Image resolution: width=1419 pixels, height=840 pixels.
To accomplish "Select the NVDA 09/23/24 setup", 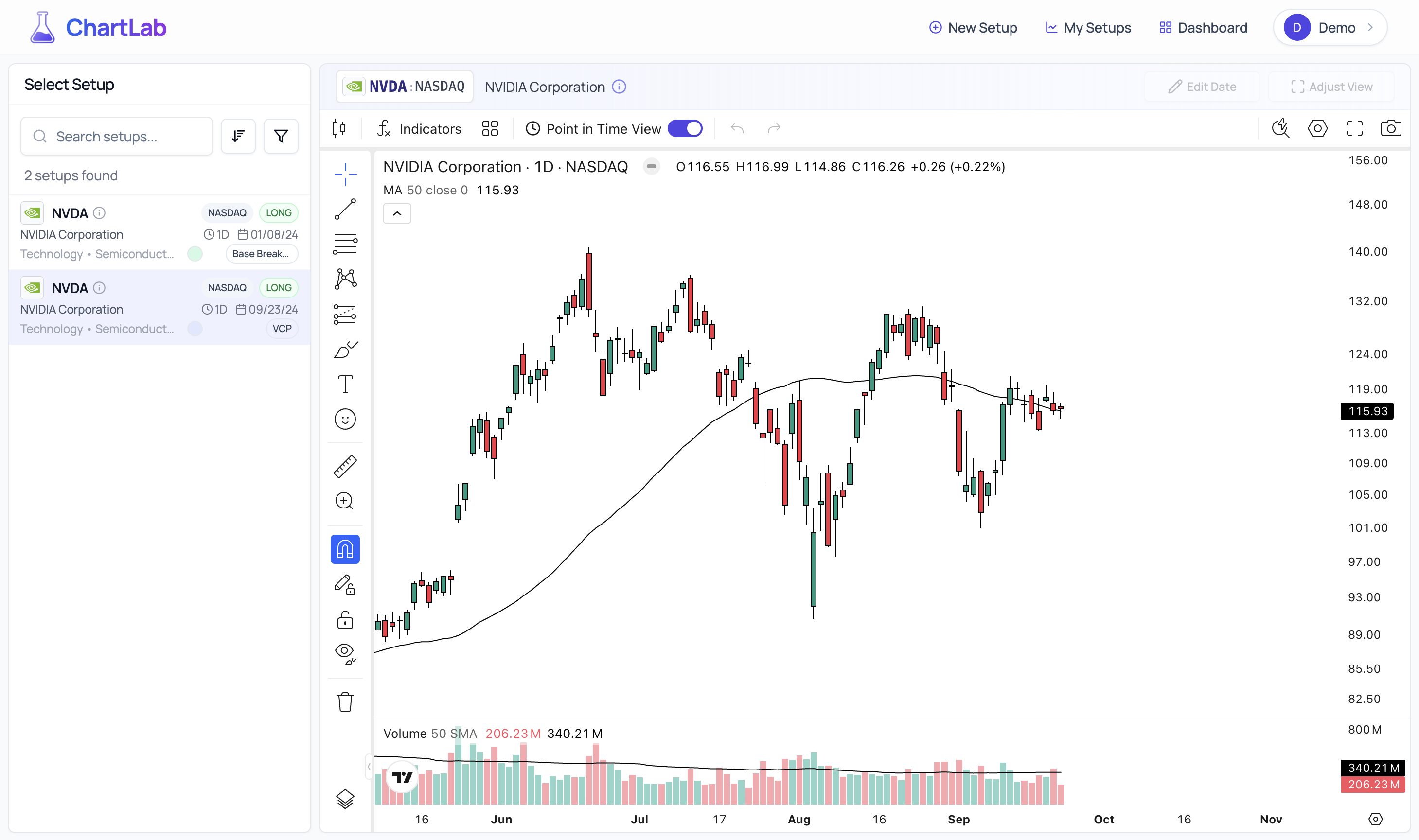I will 159,307.
